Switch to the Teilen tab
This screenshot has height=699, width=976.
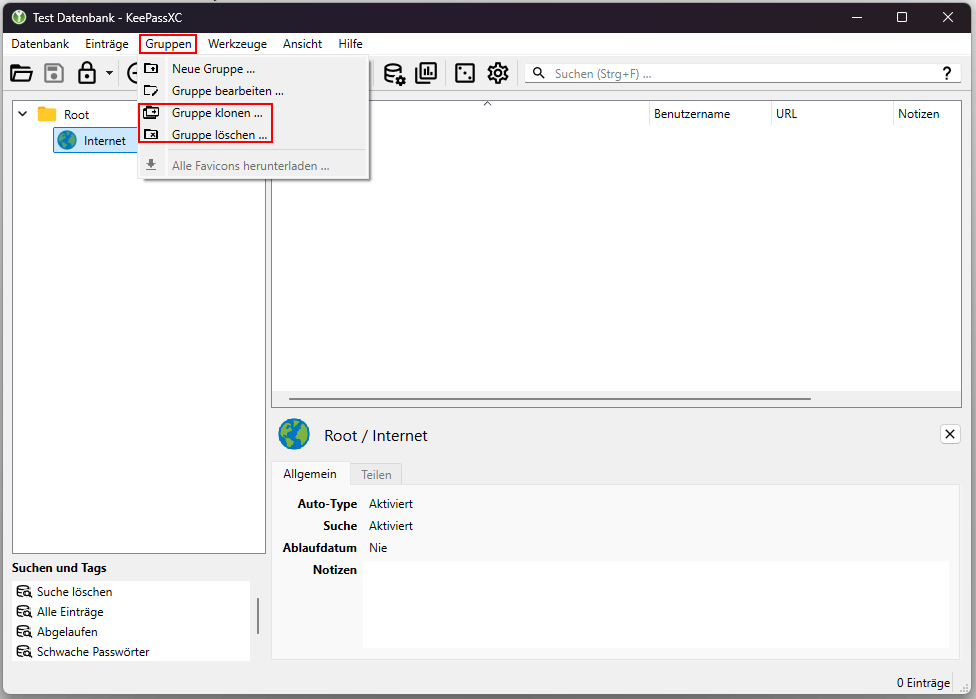[x=376, y=474]
